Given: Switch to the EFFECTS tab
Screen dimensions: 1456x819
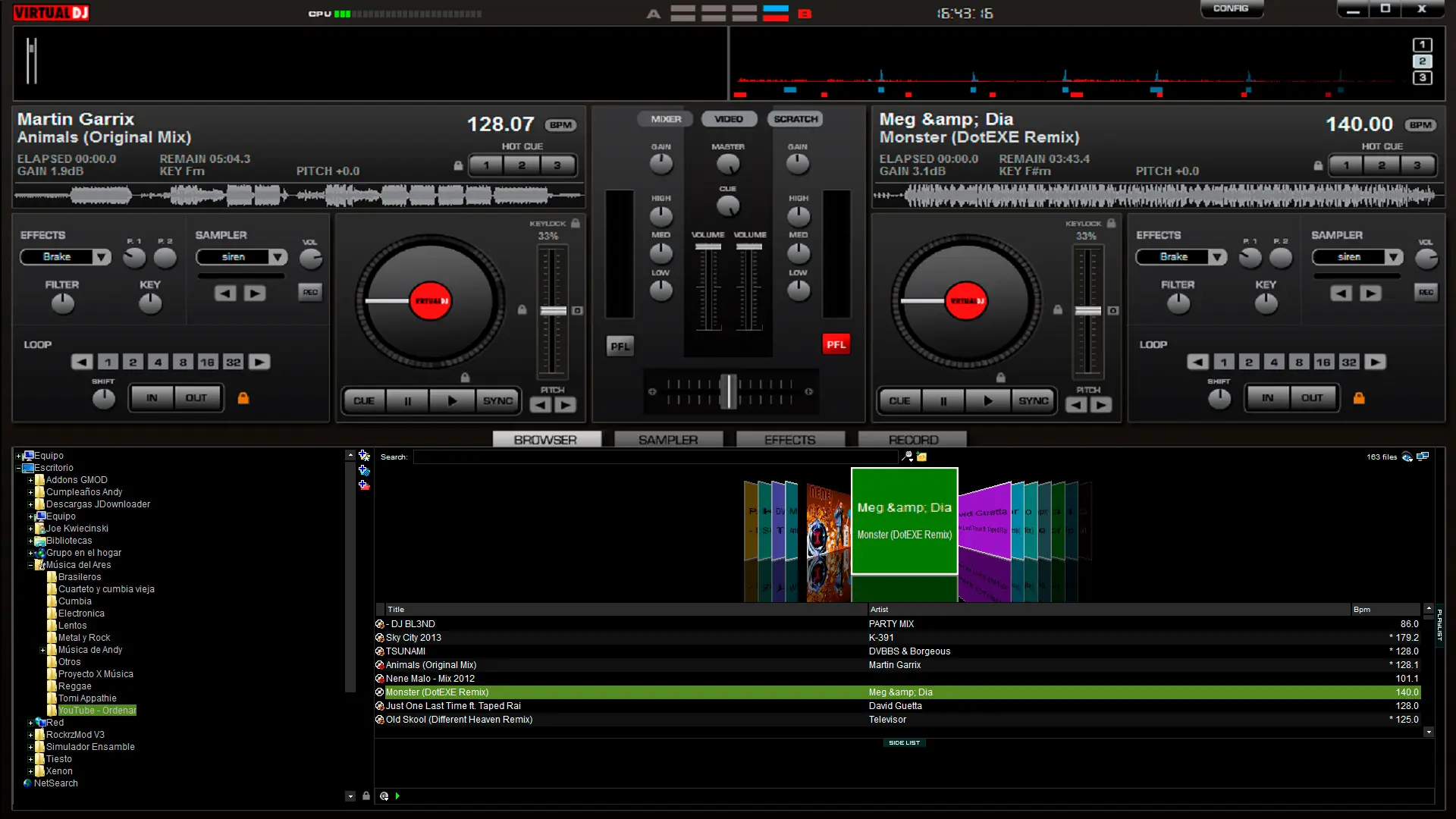Looking at the screenshot, I should pyautogui.click(x=790, y=440).
